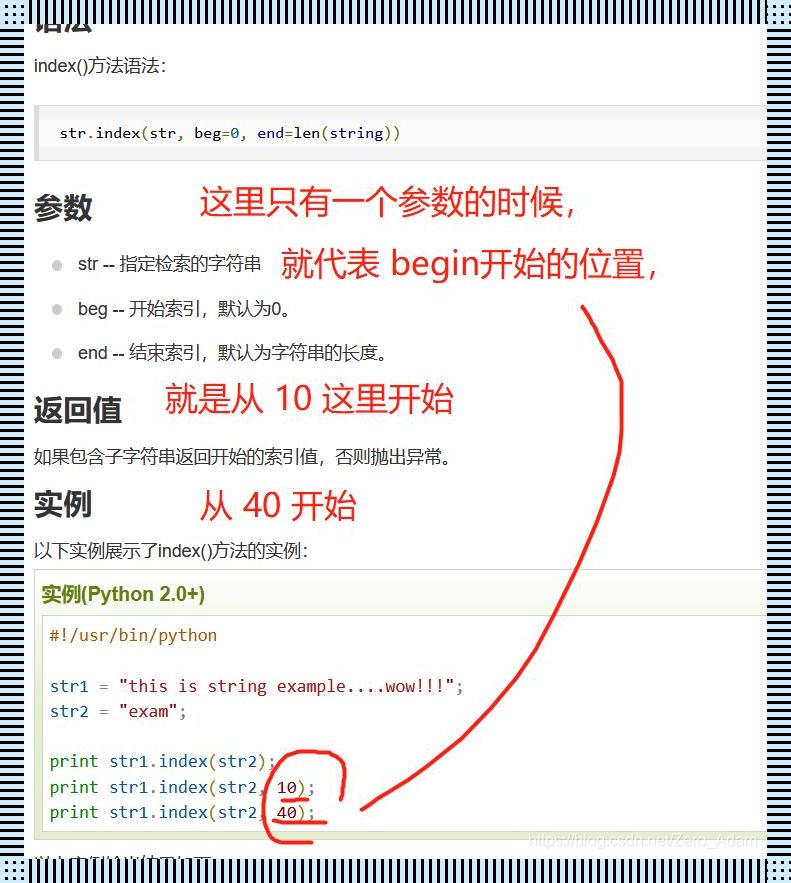Click the circled number 40 argument

[287, 812]
